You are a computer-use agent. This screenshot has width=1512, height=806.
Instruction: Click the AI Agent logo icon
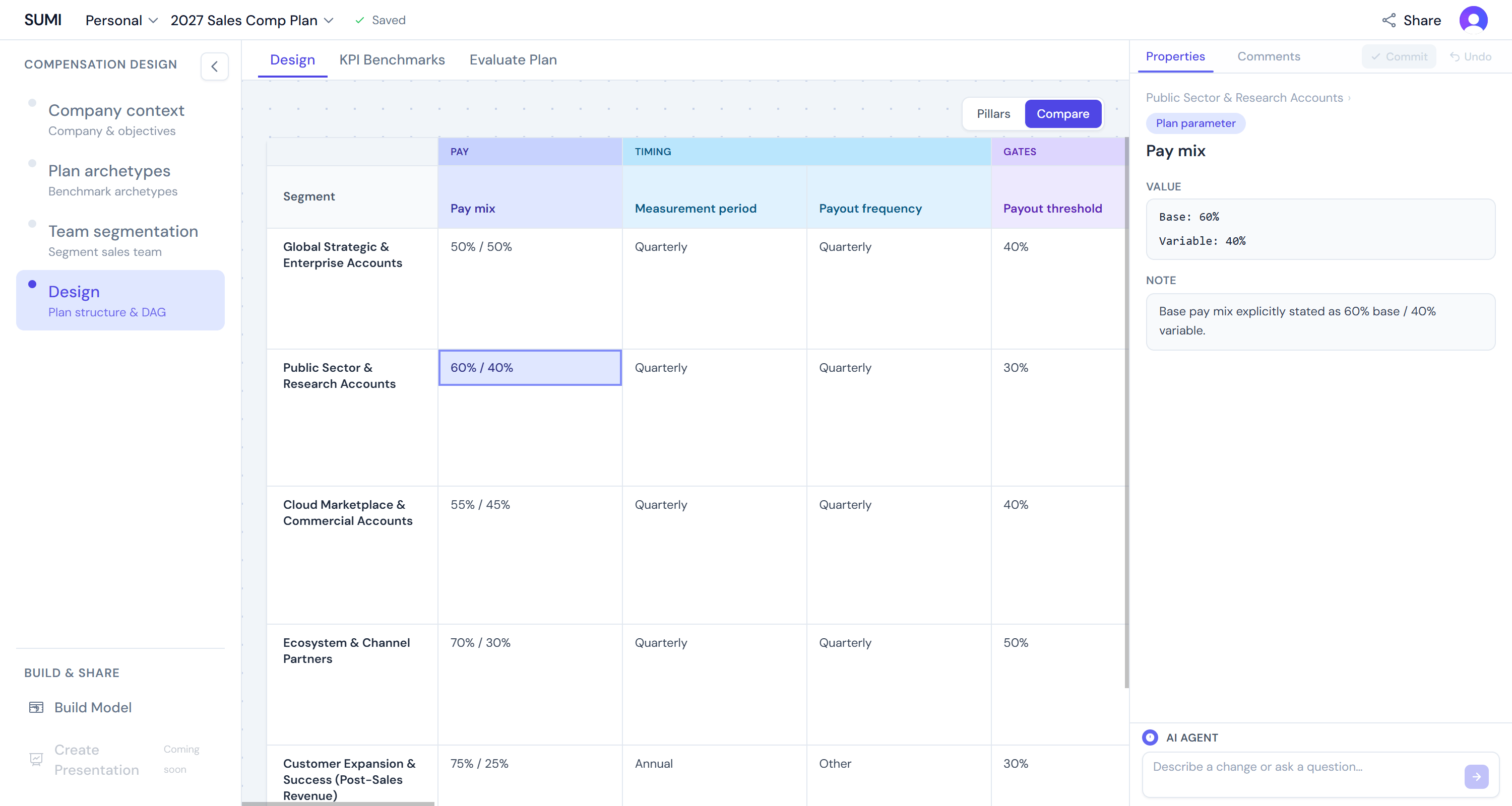pyautogui.click(x=1150, y=737)
